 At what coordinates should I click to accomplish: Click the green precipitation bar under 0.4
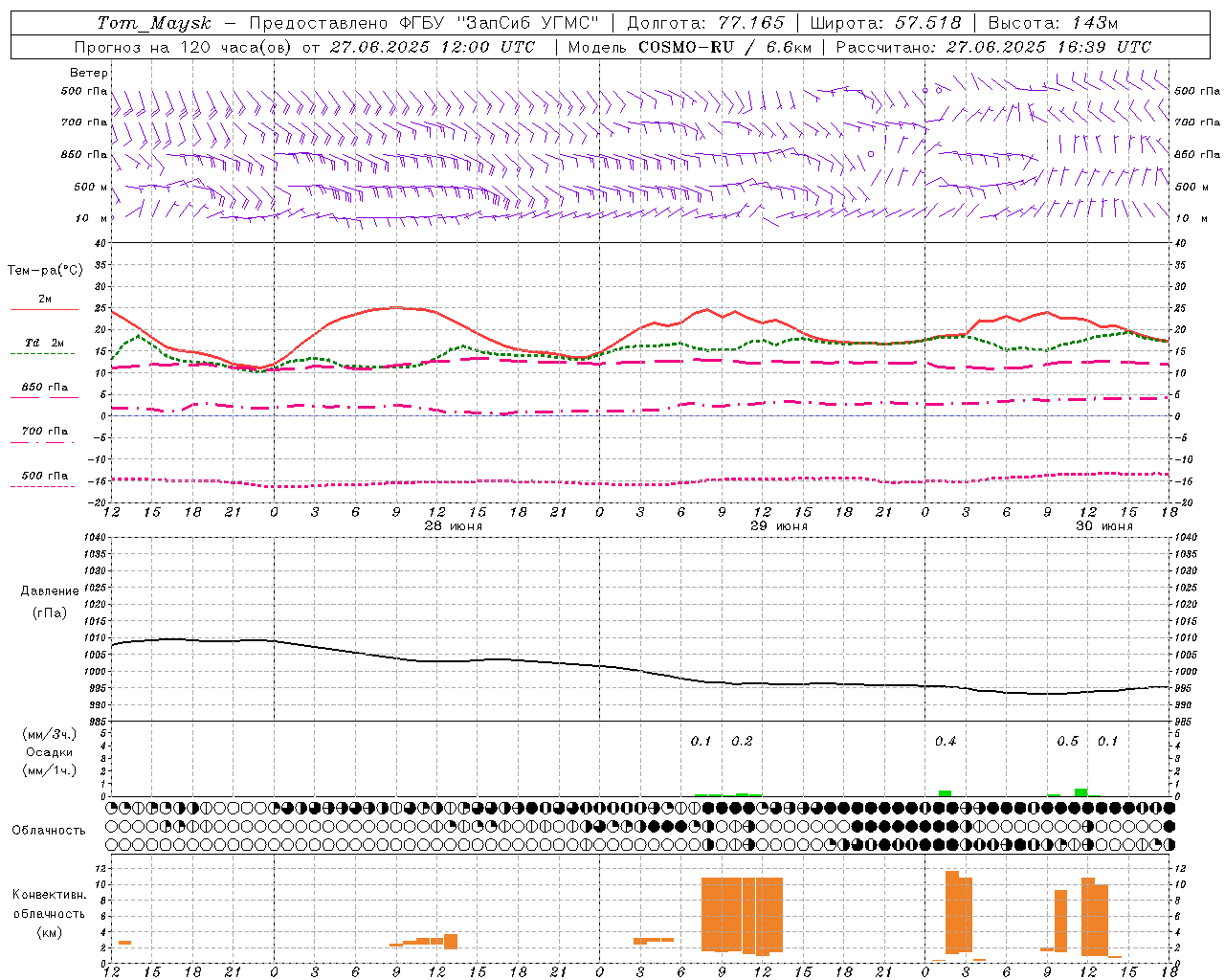945,793
